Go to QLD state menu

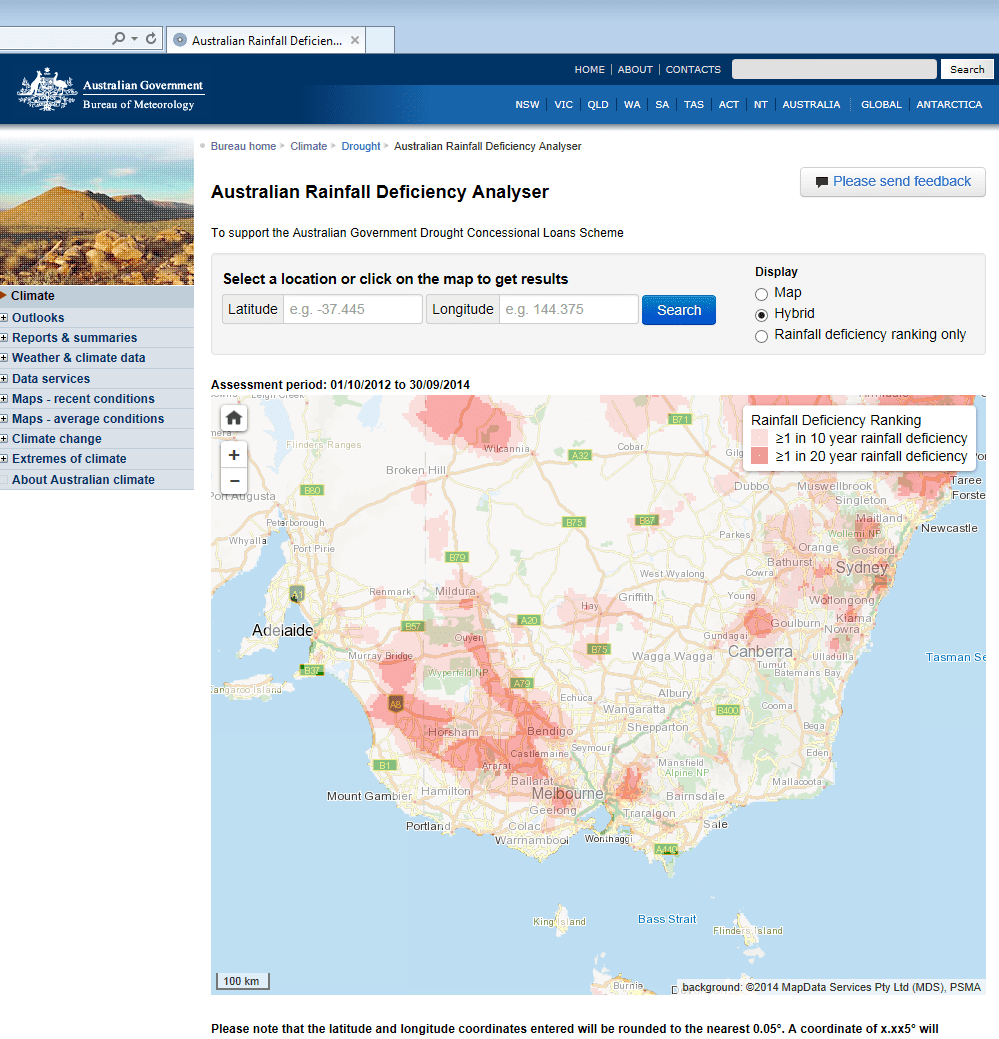(x=598, y=105)
